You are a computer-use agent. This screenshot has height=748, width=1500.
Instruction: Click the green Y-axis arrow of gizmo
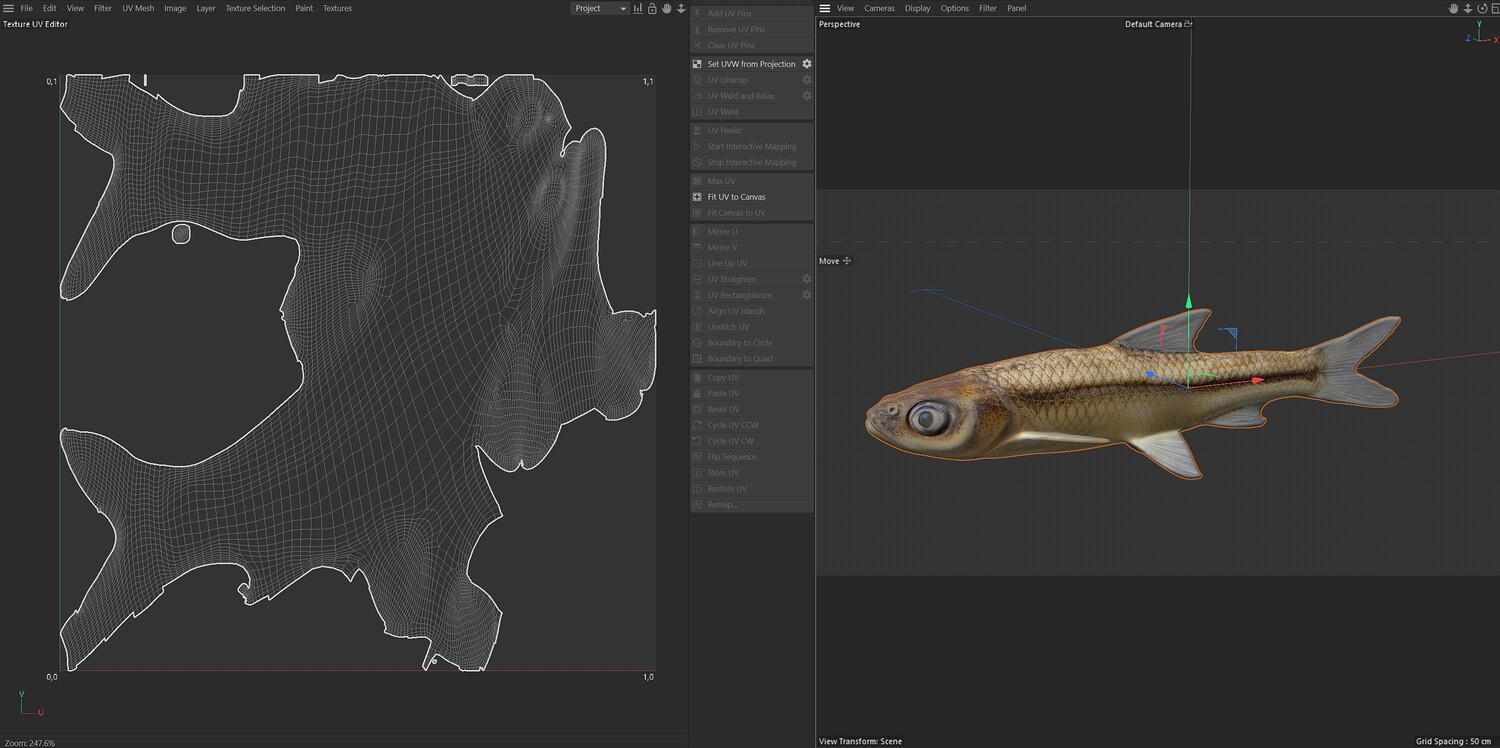pos(1189,301)
